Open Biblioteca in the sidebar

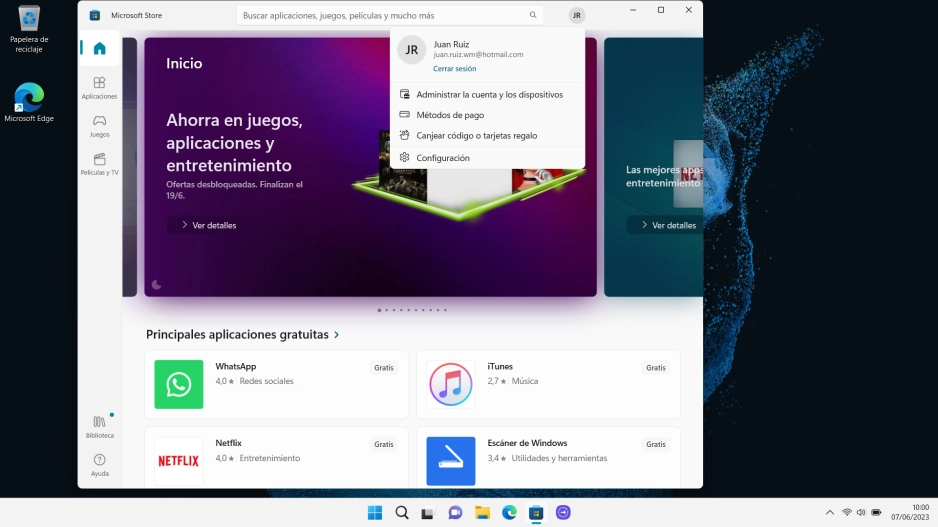point(99,427)
